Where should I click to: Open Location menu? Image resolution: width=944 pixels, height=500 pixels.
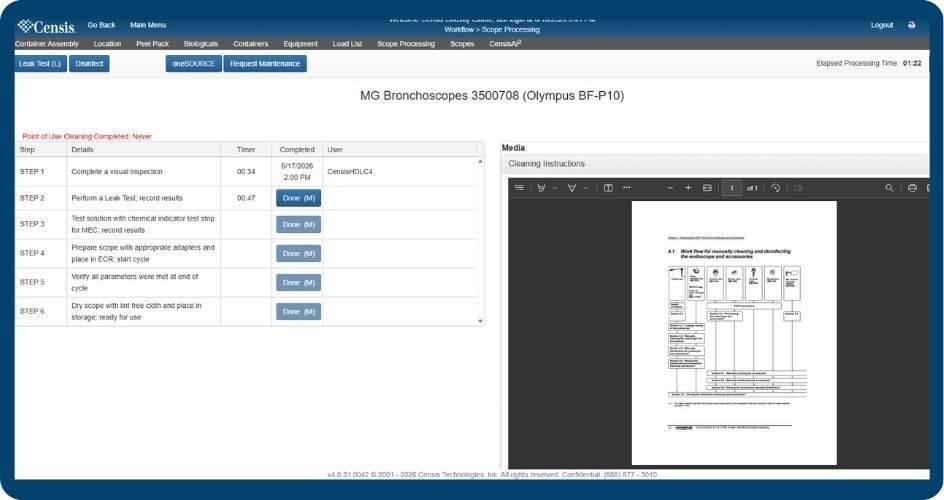point(107,44)
